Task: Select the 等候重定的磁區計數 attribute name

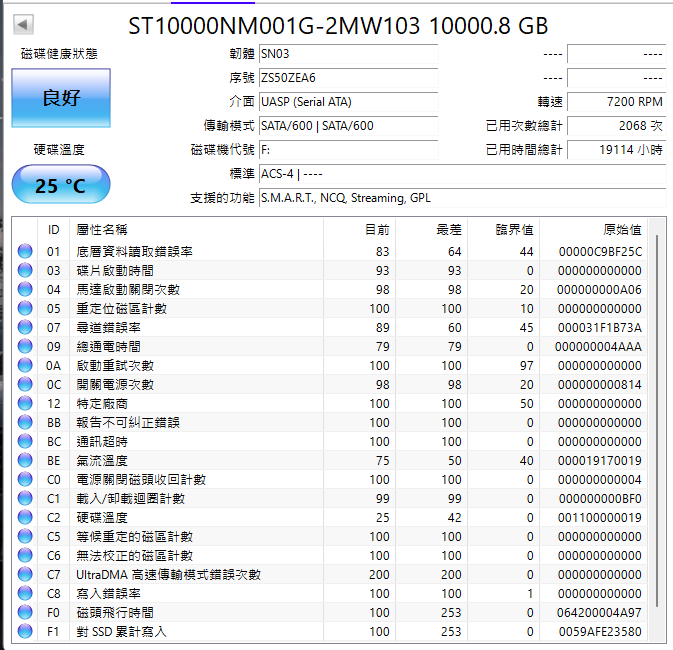Action: click(134, 537)
